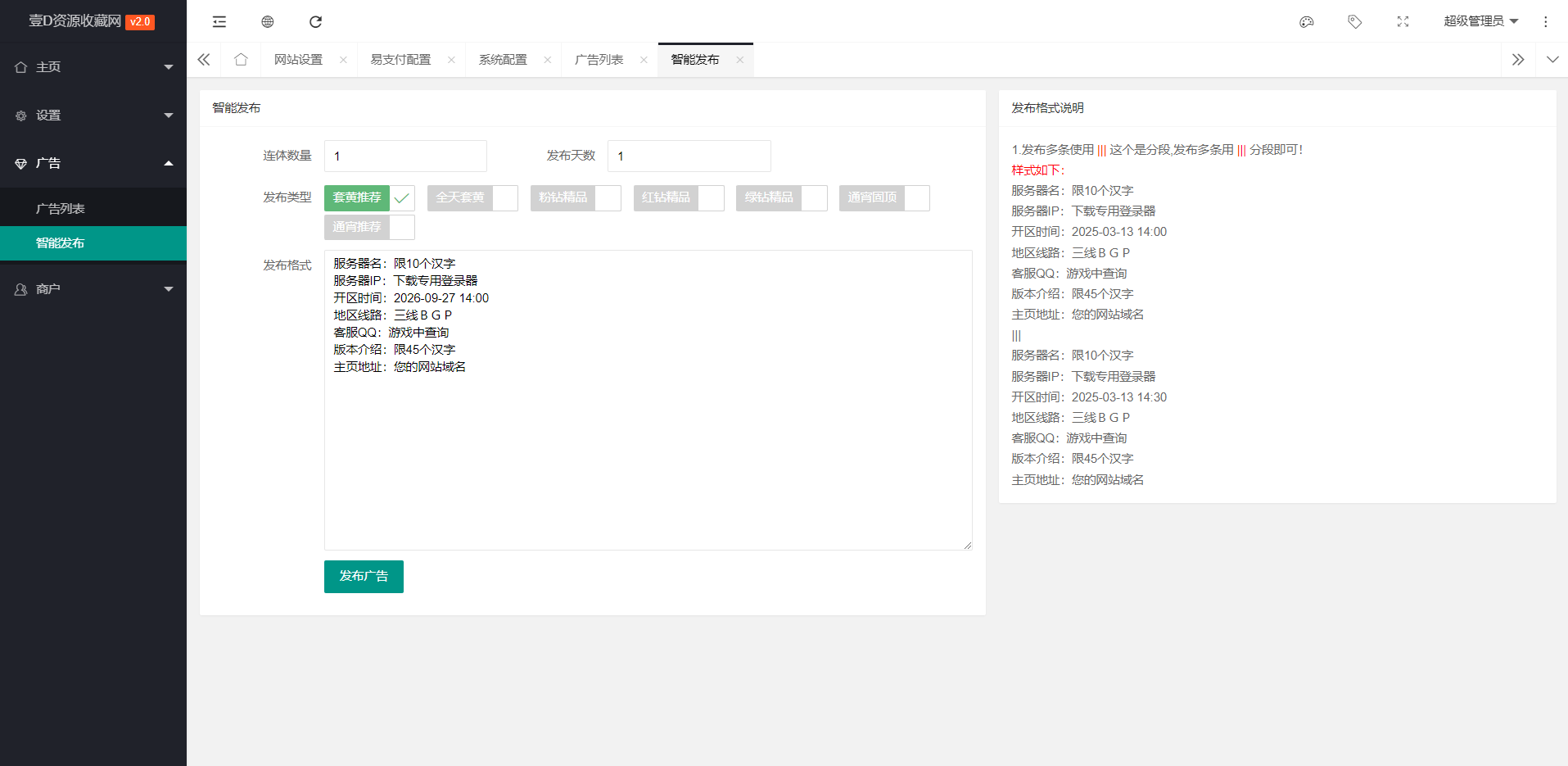Expand the 设置 sidebar menu
The width and height of the screenshot is (1568, 766).
click(93, 116)
